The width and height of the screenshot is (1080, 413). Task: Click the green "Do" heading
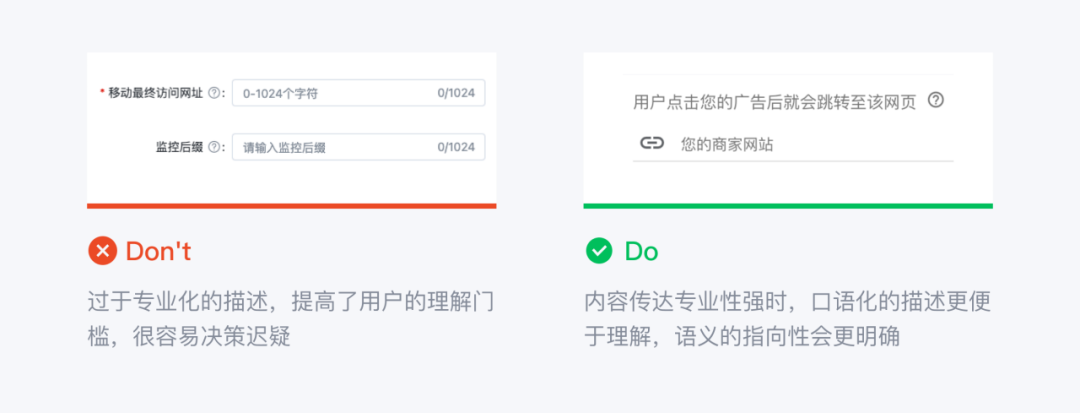pos(641,251)
